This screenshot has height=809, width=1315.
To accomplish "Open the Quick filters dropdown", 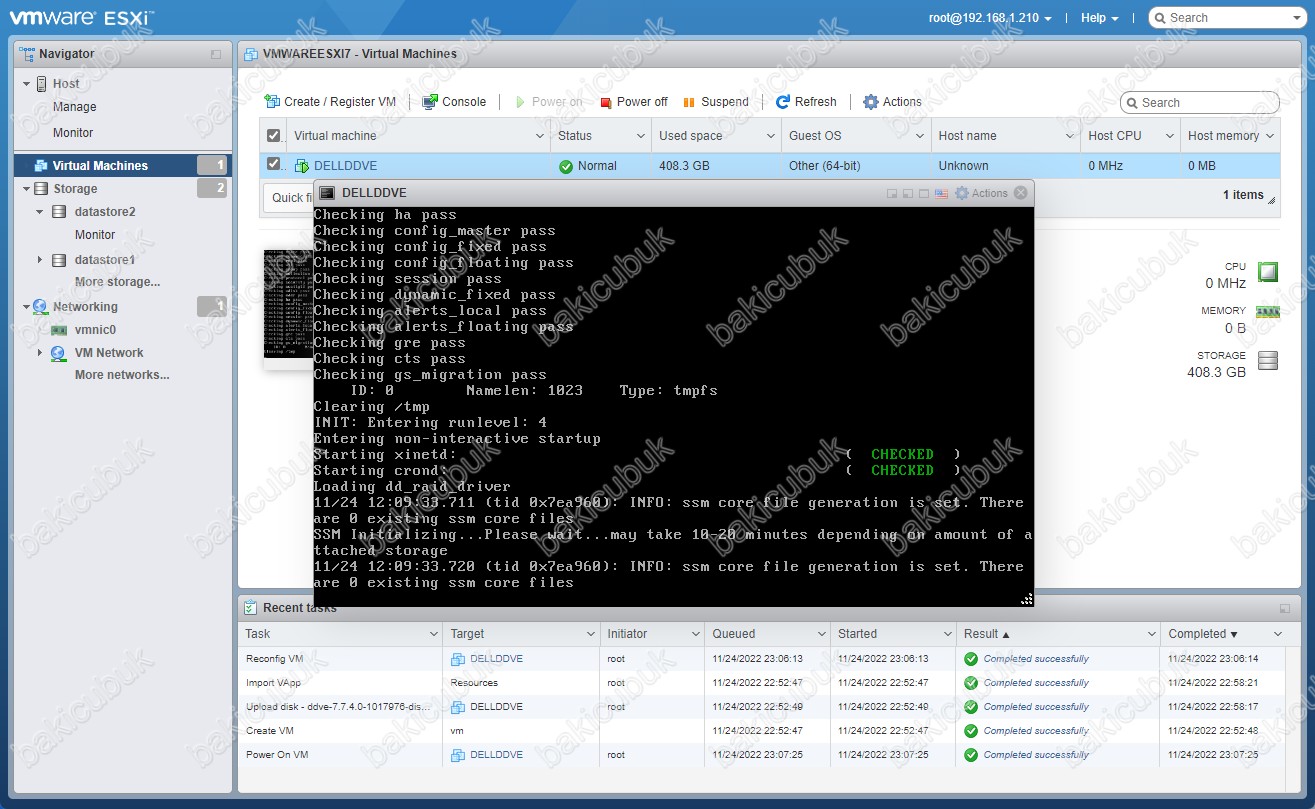I will pyautogui.click(x=290, y=198).
